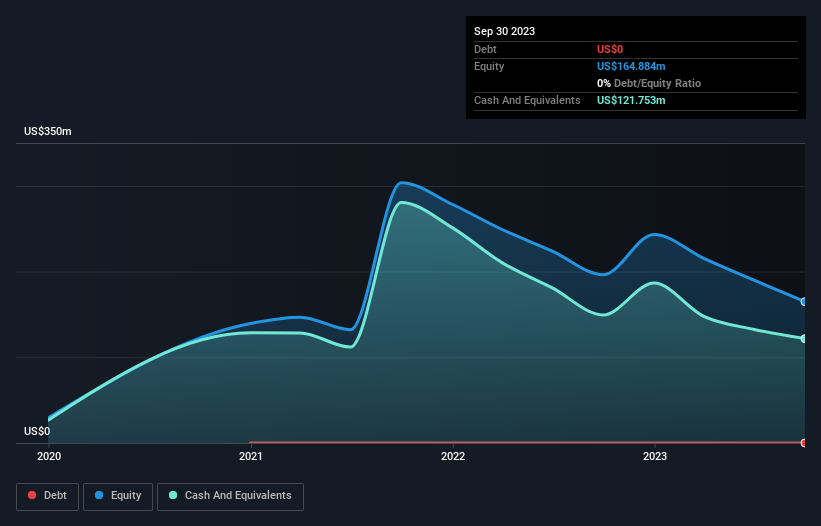
Task: Click the 2023 x-axis label
Action: (x=655, y=456)
